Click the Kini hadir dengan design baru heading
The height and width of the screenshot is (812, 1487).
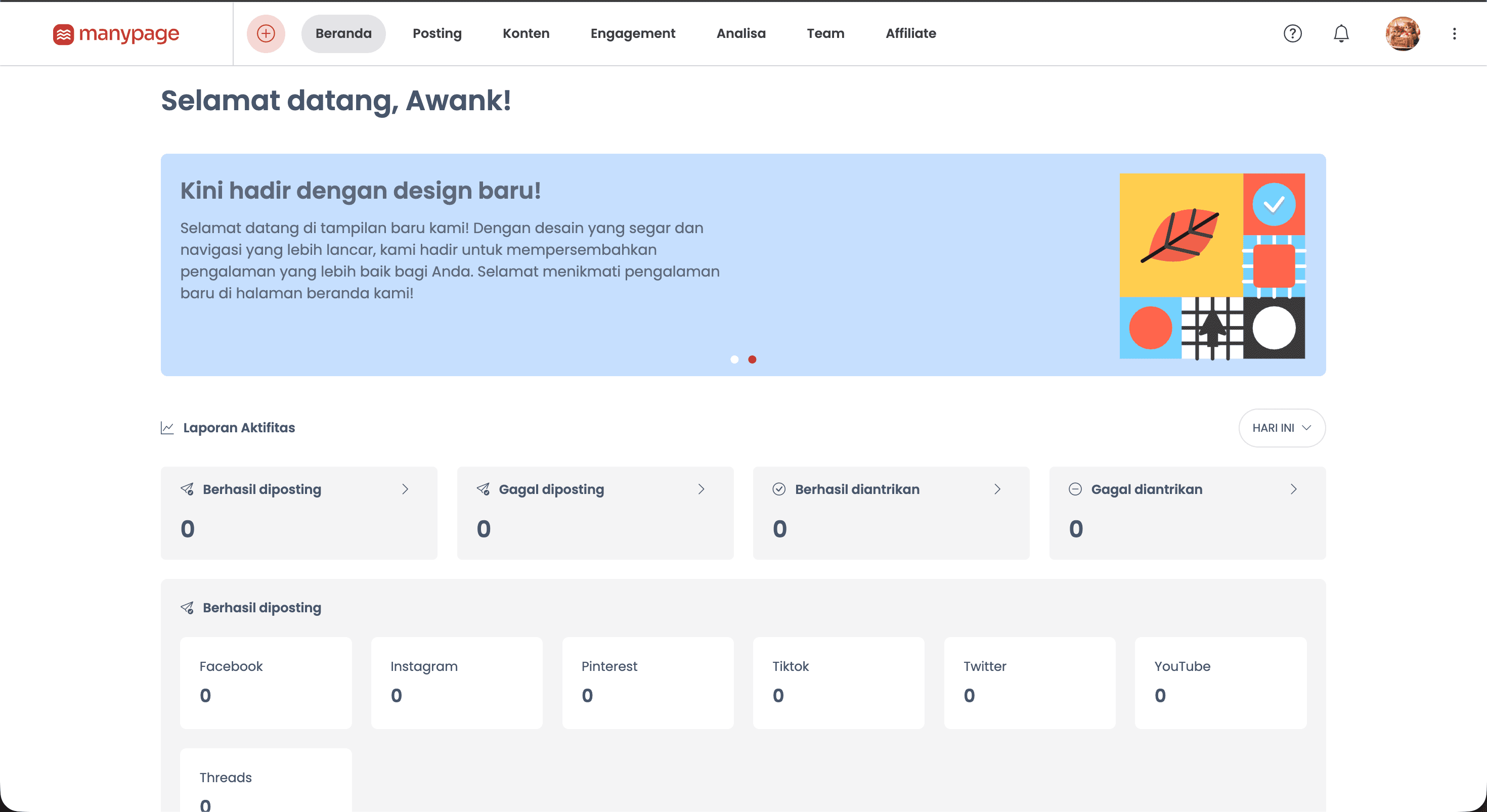(x=361, y=191)
